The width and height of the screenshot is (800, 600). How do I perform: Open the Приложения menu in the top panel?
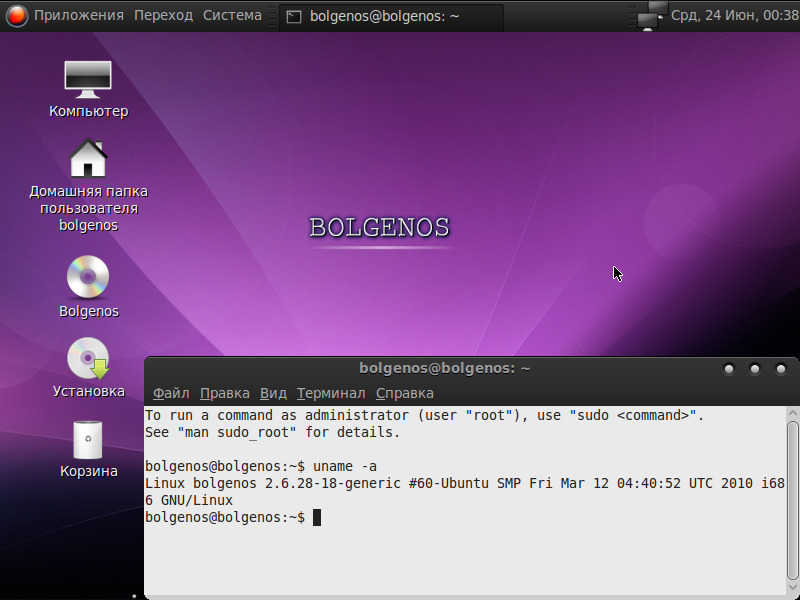coord(79,15)
